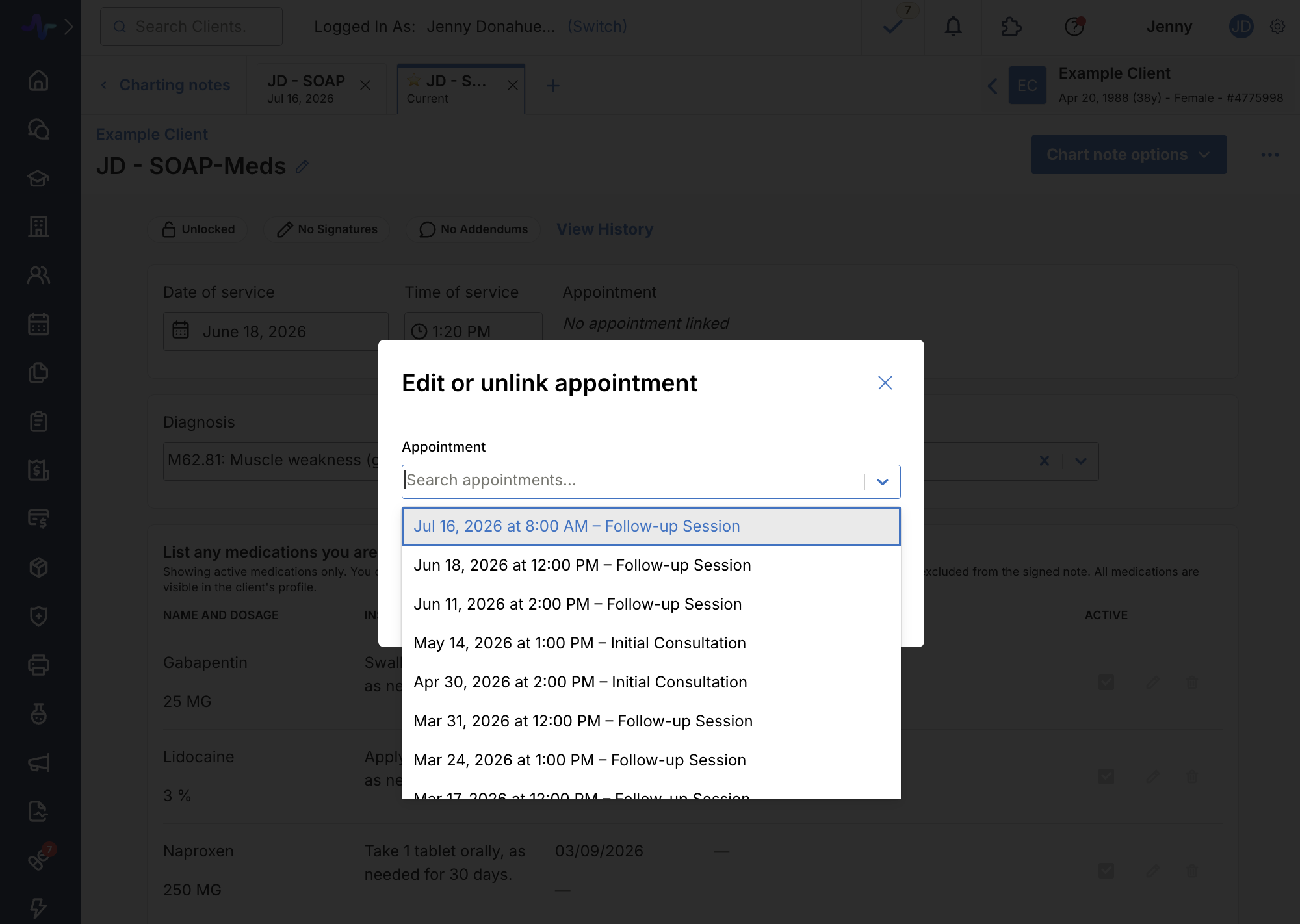The width and height of the screenshot is (1300, 924).
Task: Open the clipboard forms sidebar icon
Action: [x=39, y=422]
